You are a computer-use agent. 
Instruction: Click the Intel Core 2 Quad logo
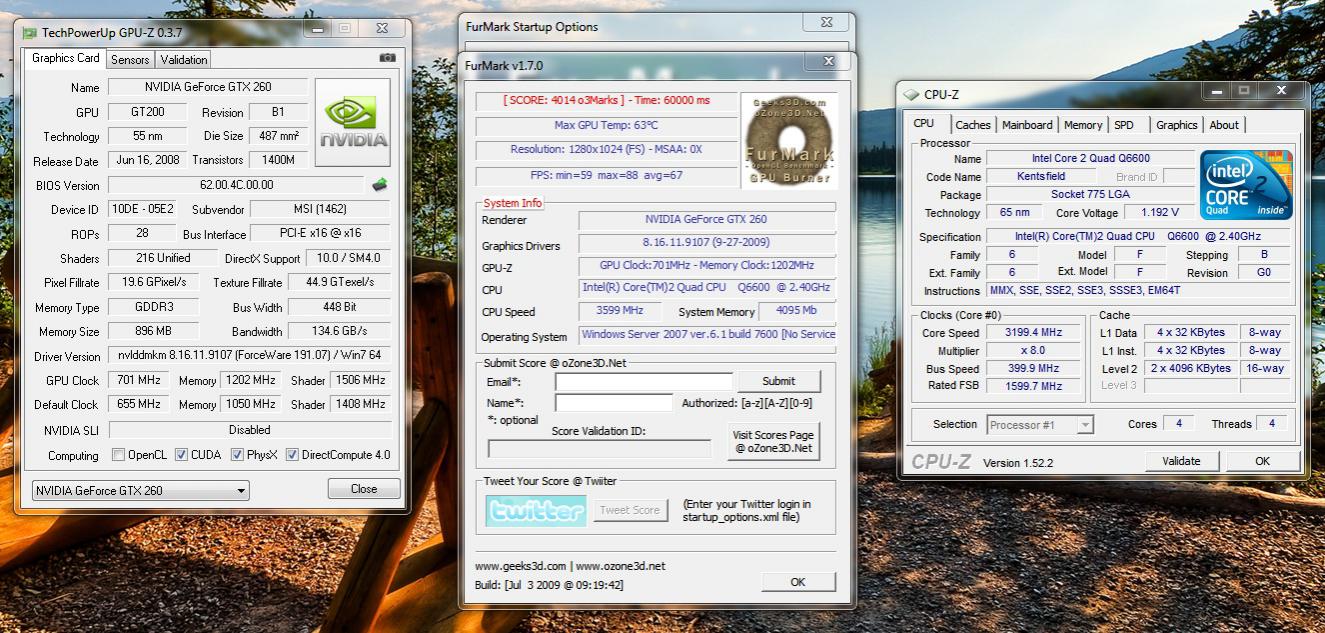[x=1247, y=185]
